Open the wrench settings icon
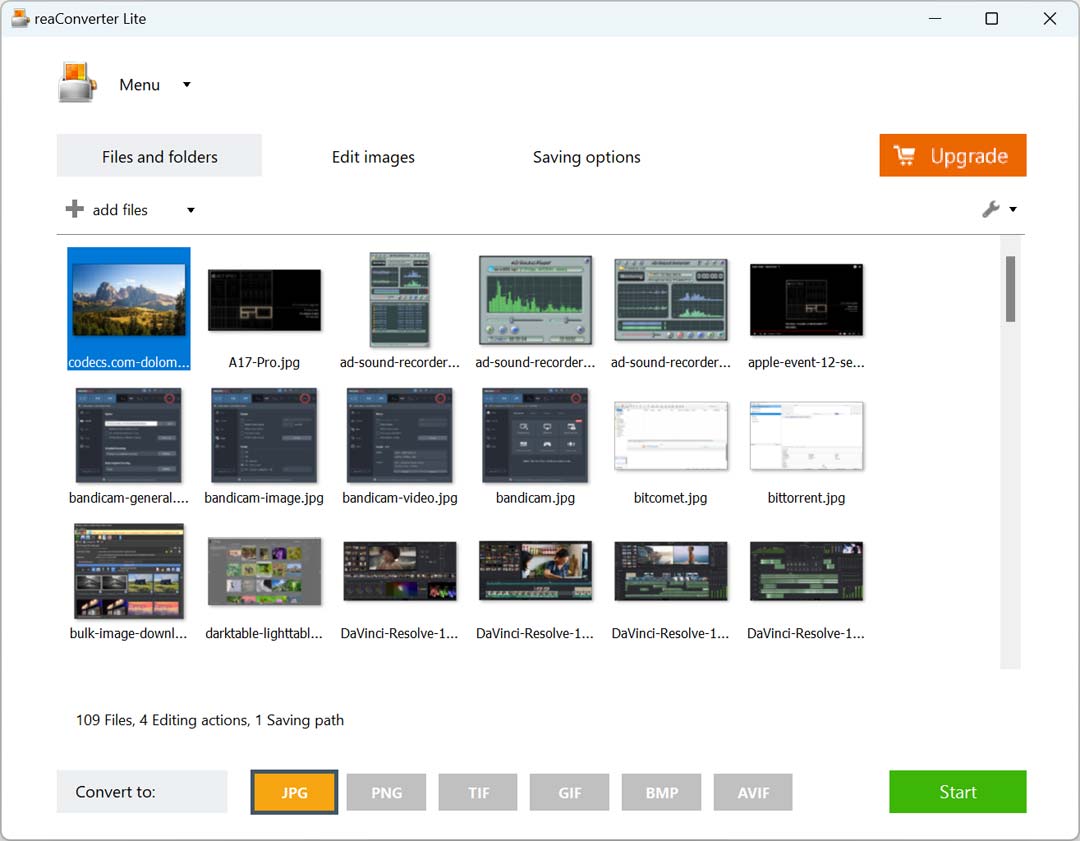1080x841 pixels. tap(990, 209)
